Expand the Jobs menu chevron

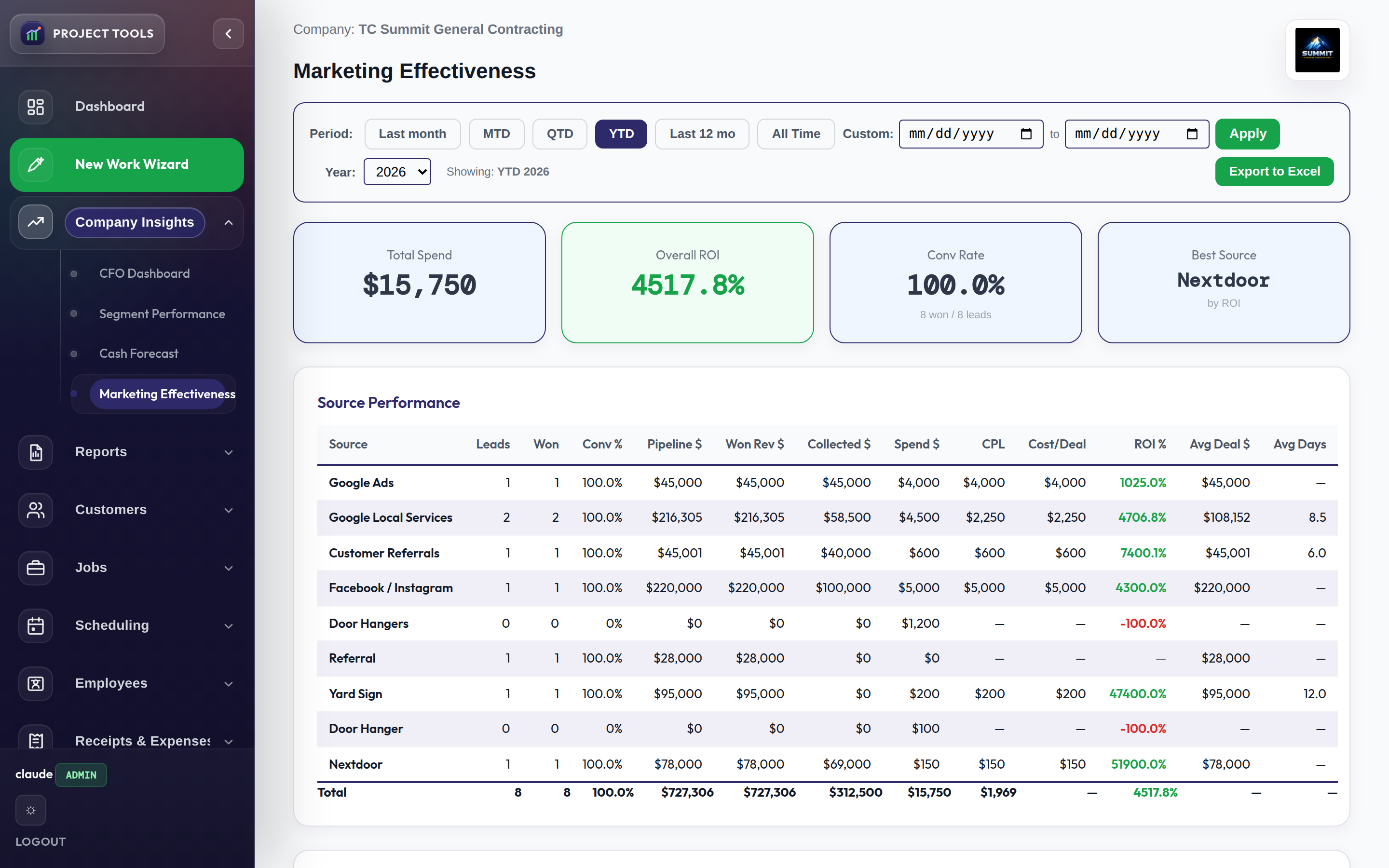coord(229,569)
